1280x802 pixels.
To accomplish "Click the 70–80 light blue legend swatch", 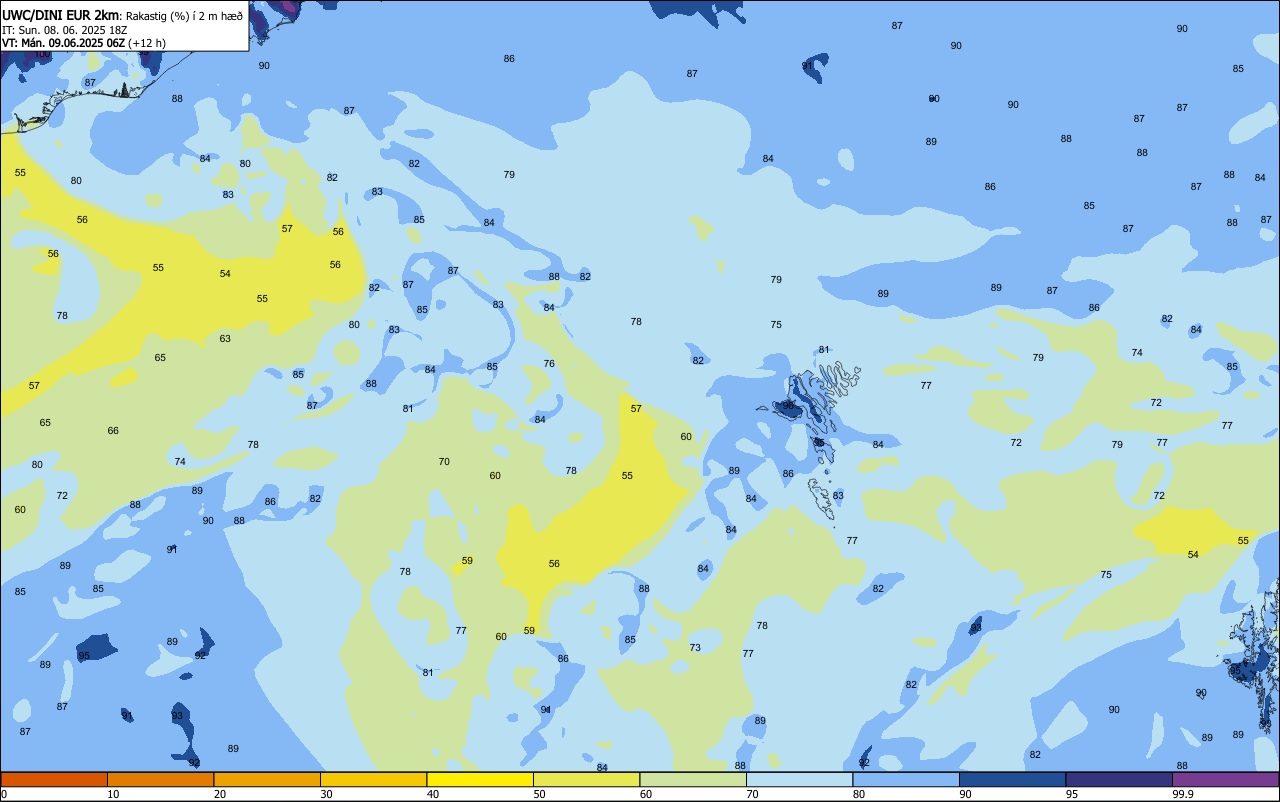I will (x=799, y=779).
